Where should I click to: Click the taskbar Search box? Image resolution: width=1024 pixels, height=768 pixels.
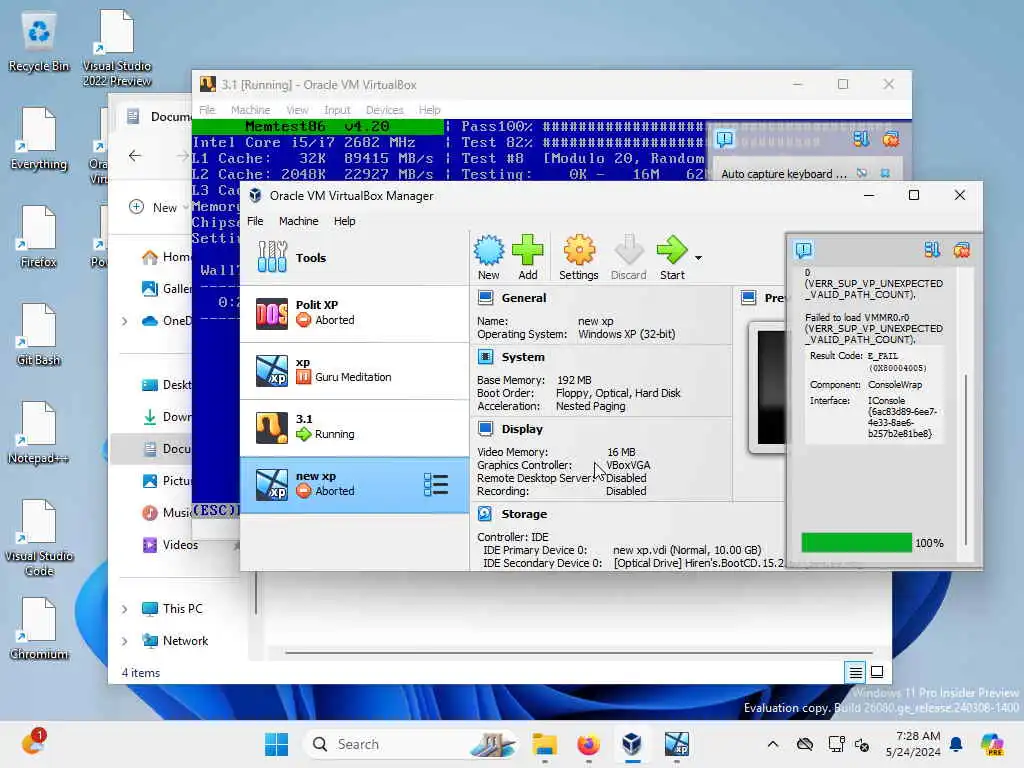tap(411, 744)
